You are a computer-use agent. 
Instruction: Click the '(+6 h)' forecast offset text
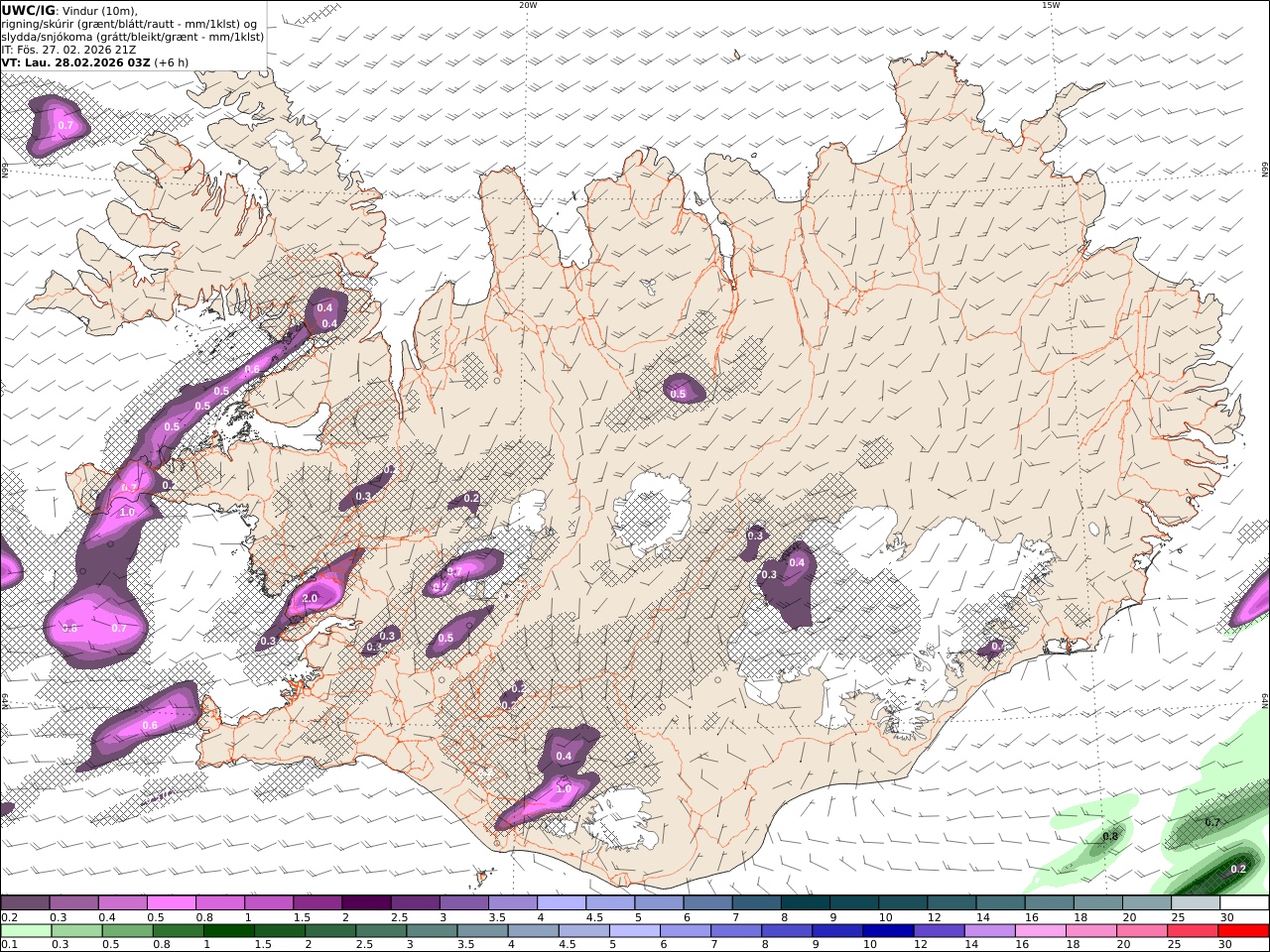pos(172,62)
